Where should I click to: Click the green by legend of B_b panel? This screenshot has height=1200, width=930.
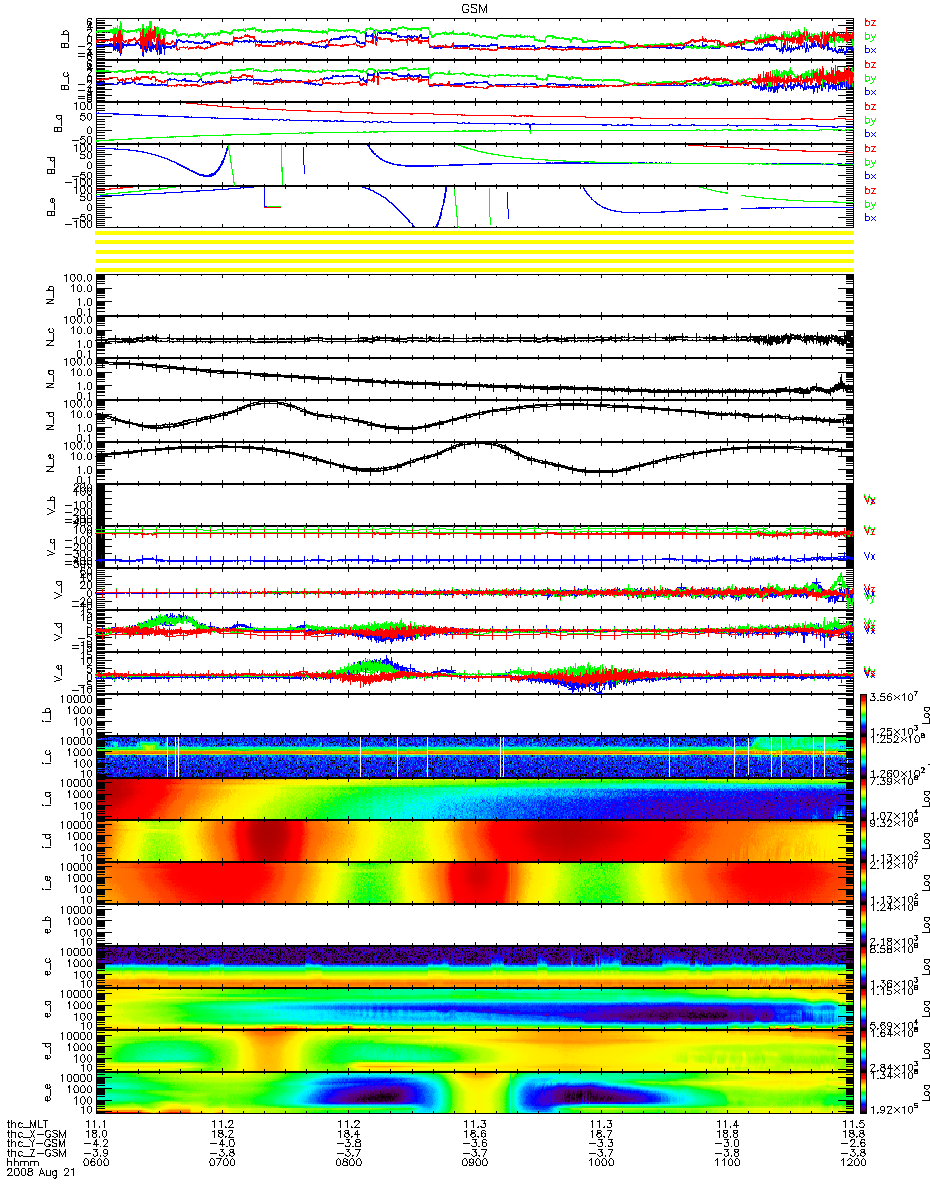coord(870,37)
